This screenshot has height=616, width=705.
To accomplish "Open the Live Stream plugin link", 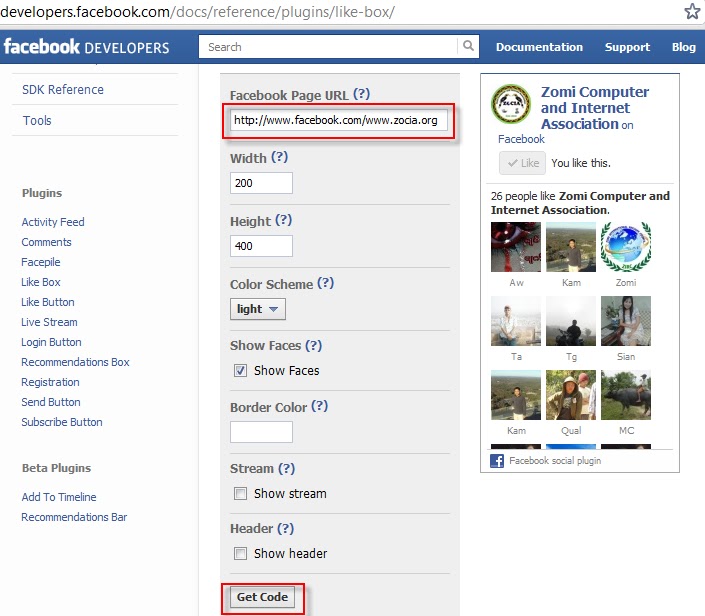I will click(x=49, y=322).
